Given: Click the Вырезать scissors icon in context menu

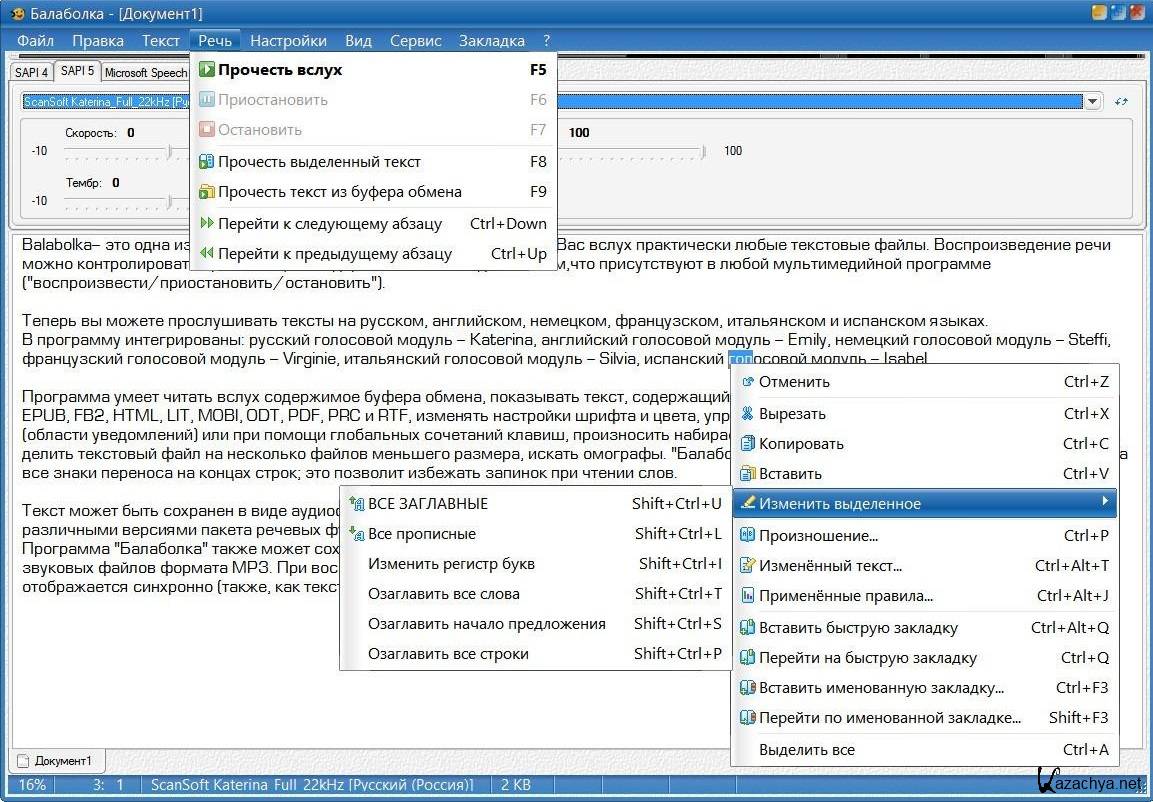Looking at the screenshot, I should pyautogui.click(x=747, y=414).
